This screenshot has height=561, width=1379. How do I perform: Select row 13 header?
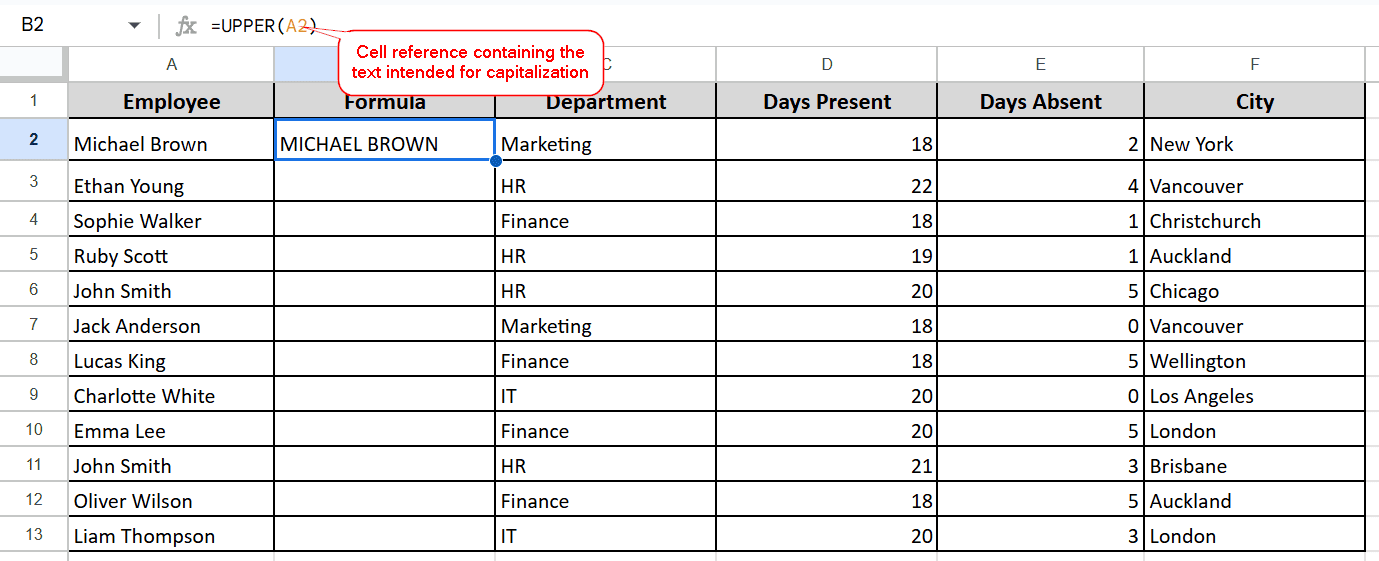34,534
